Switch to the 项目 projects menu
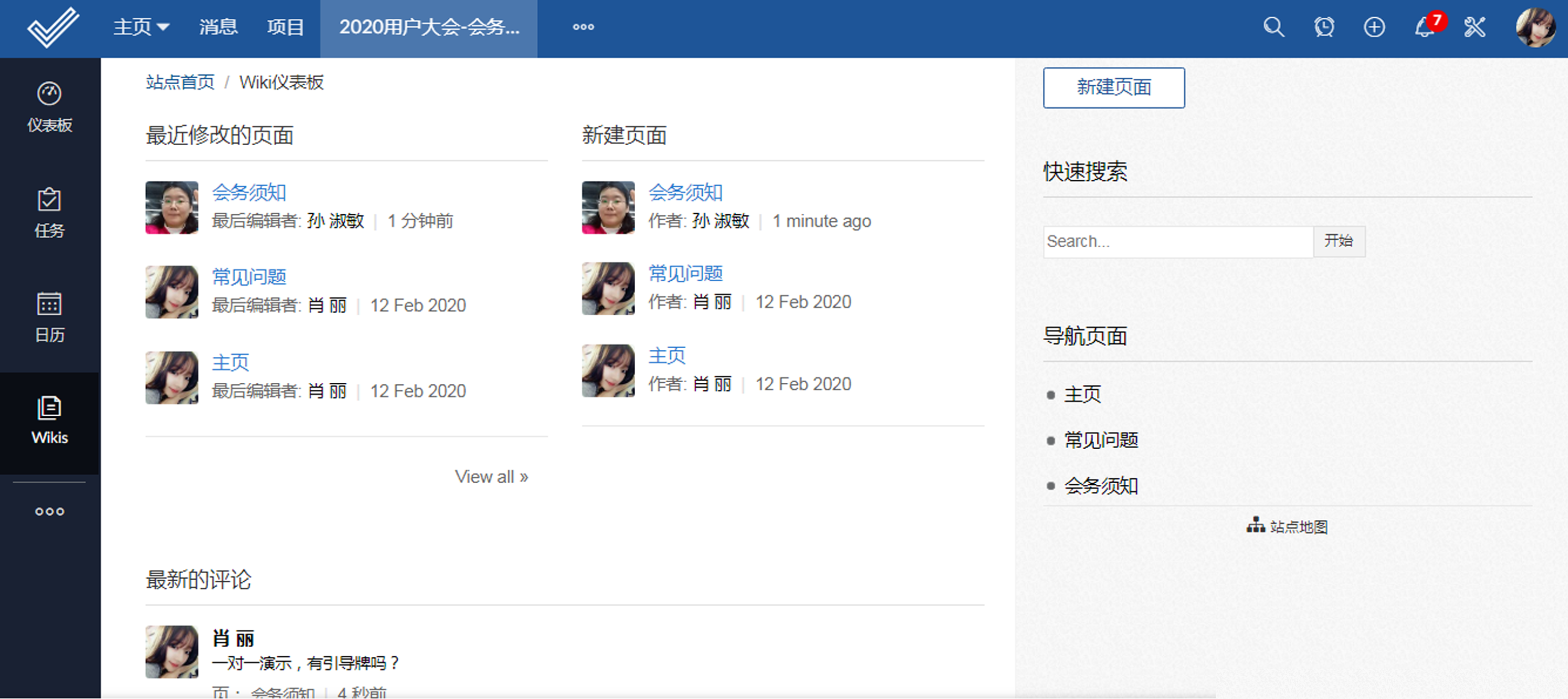 (285, 27)
